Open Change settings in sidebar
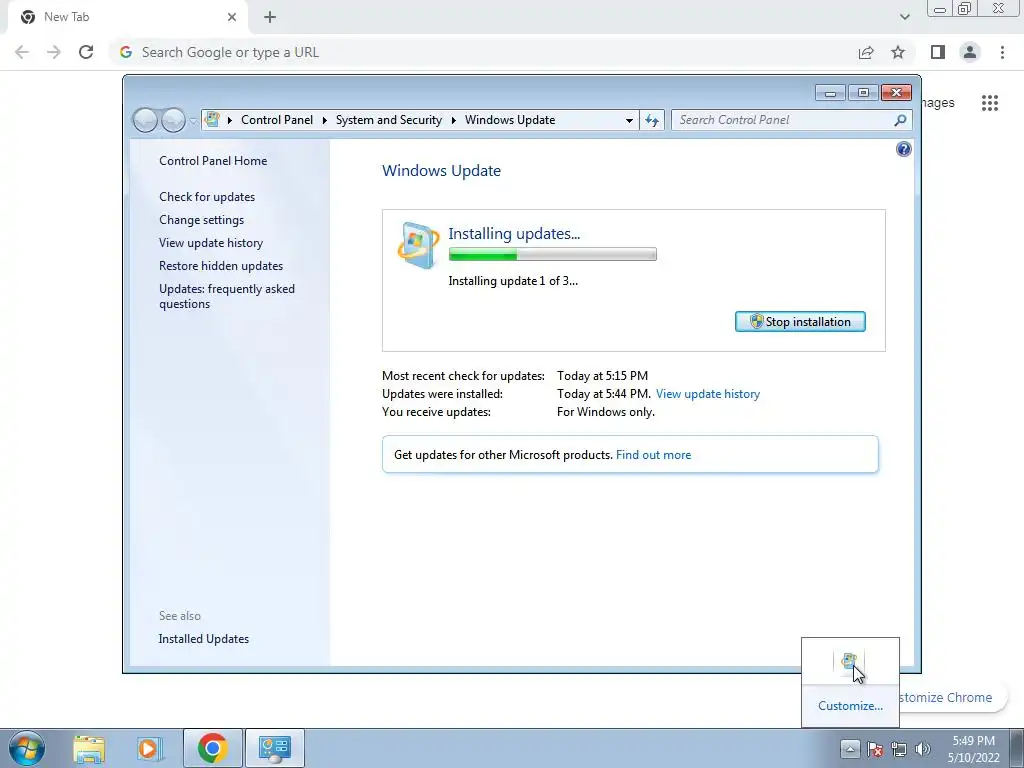Image resolution: width=1024 pixels, height=768 pixels. click(x=201, y=220)
